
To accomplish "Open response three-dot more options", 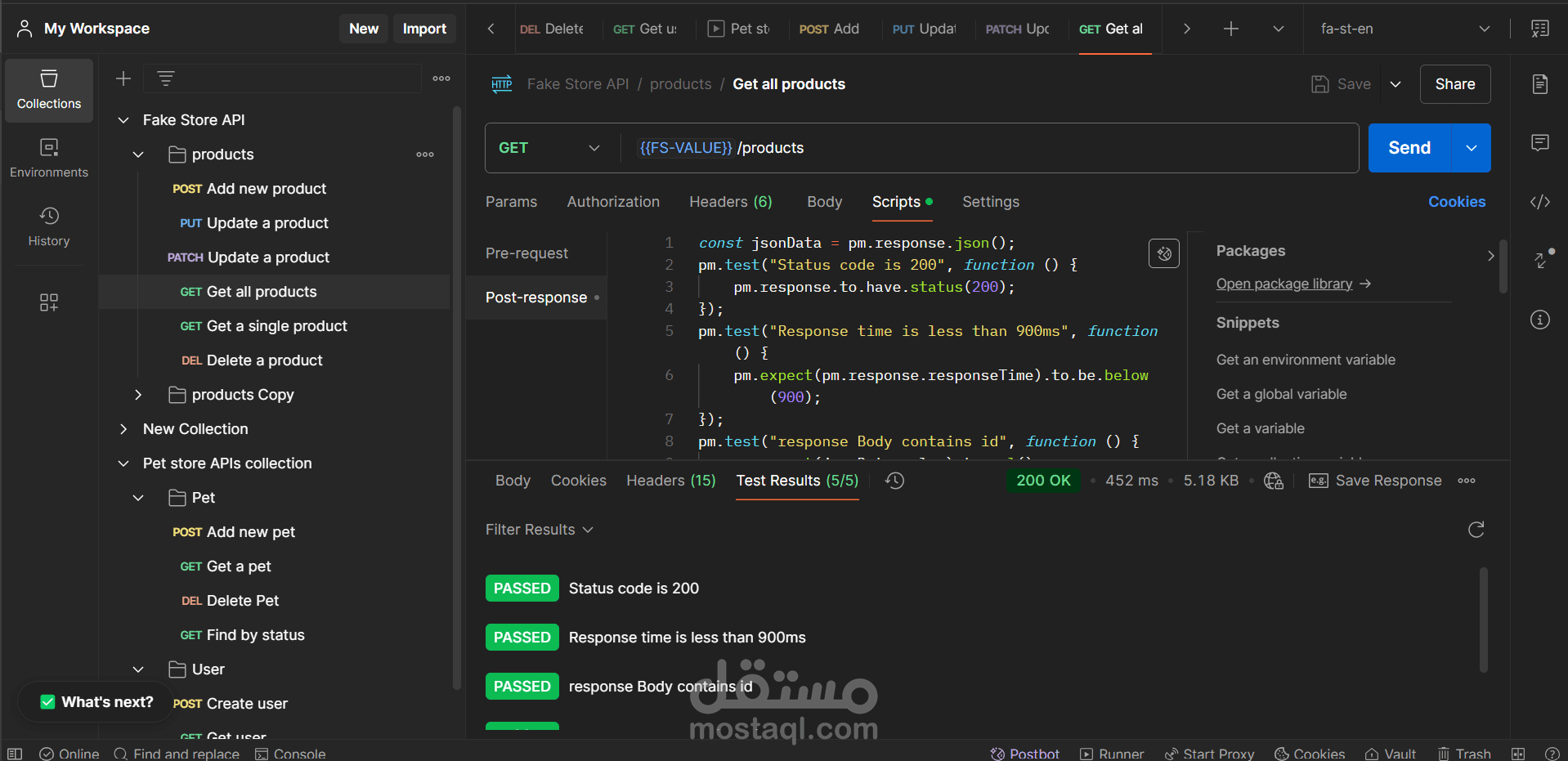I will pos(1467,481).
